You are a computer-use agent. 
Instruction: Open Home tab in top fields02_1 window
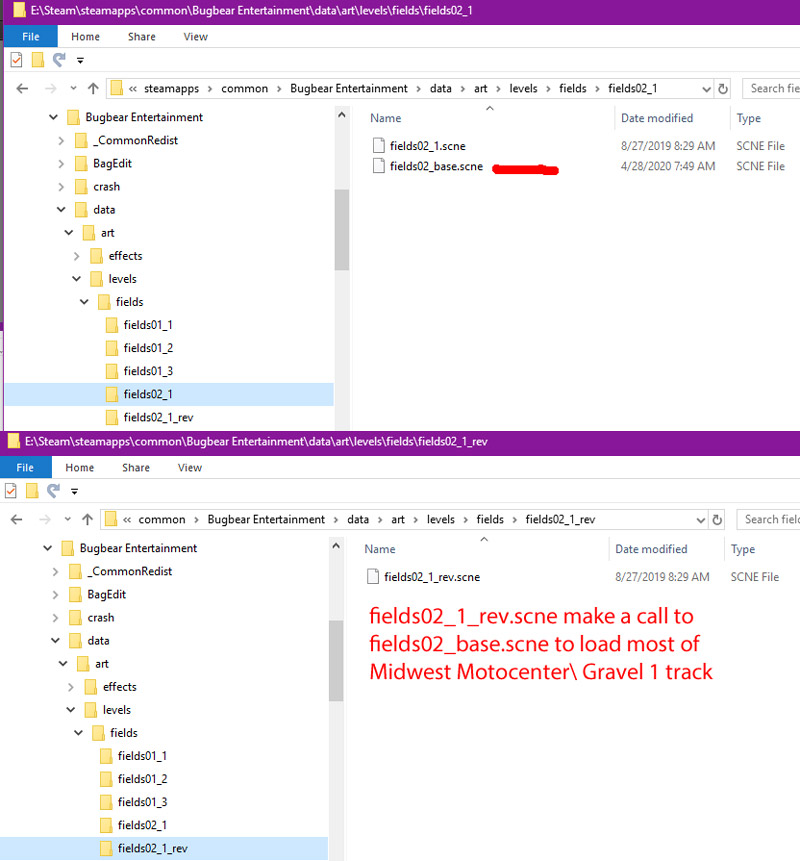(85, 37)
